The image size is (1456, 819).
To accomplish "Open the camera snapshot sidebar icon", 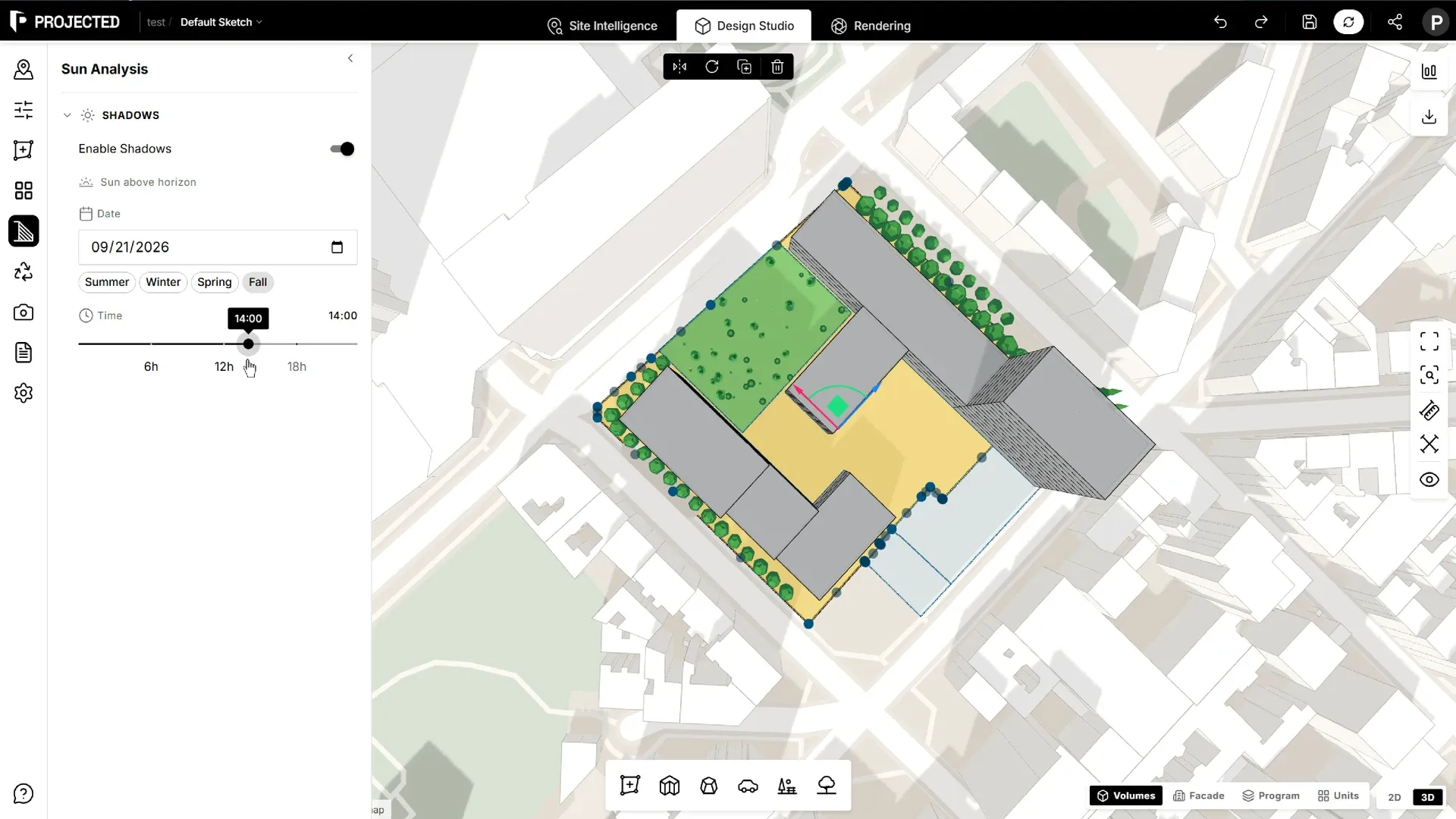I will (x=24, y=312).
